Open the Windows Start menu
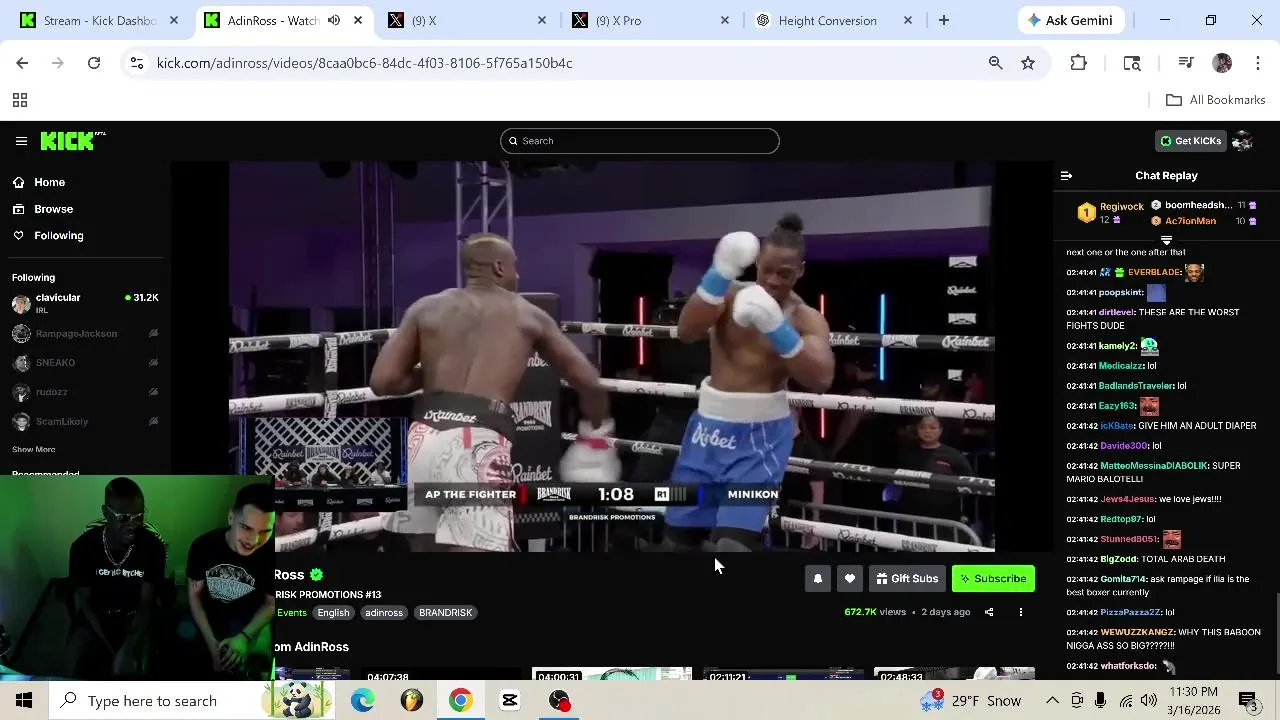Image resolution: width=1280 pixels, height=720 pixels. pos(24,700)
